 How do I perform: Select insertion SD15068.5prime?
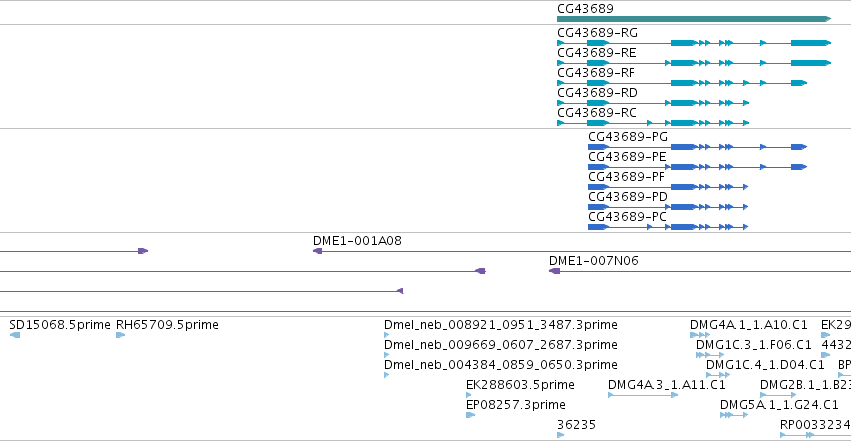tap(15, 335)
